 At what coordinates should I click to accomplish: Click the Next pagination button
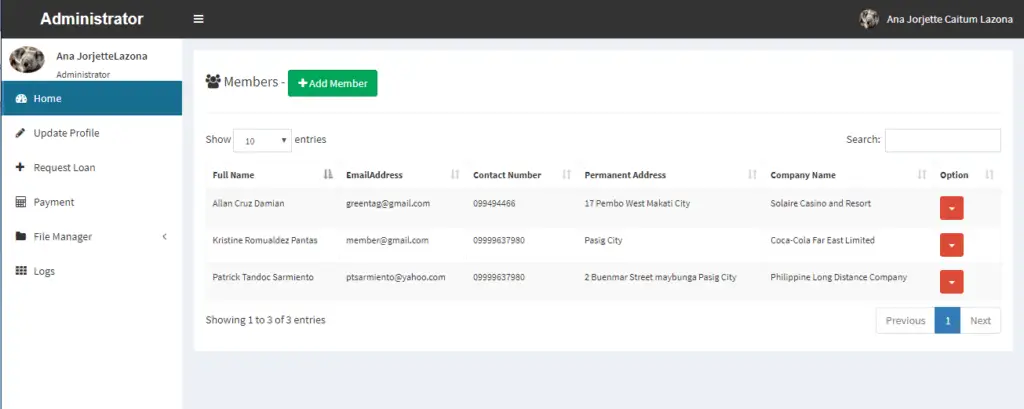pyautogui.click(x=980, y=320)
